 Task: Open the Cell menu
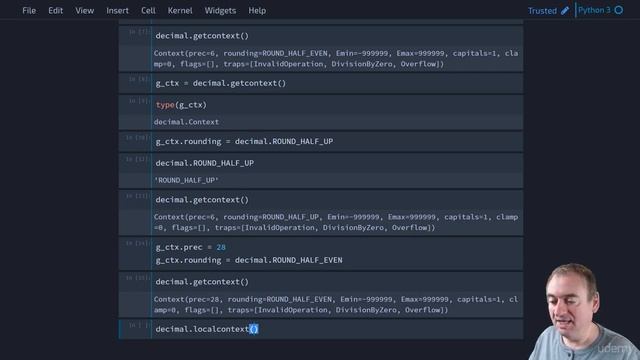click(x=148, y=11)
